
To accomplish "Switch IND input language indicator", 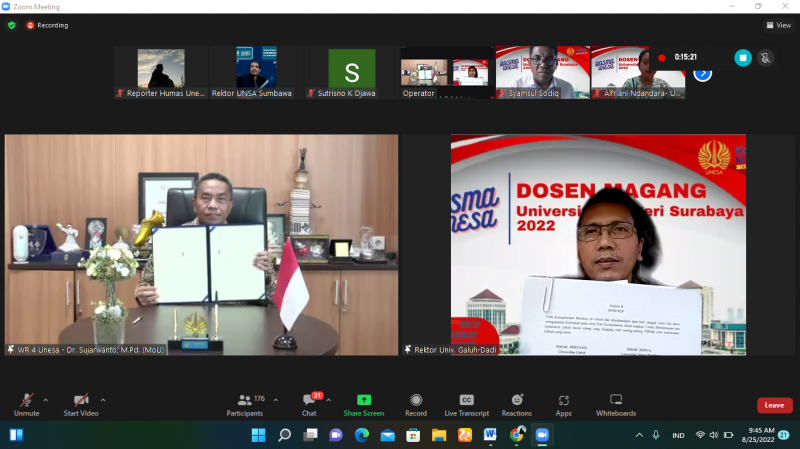I will point(678,435).
